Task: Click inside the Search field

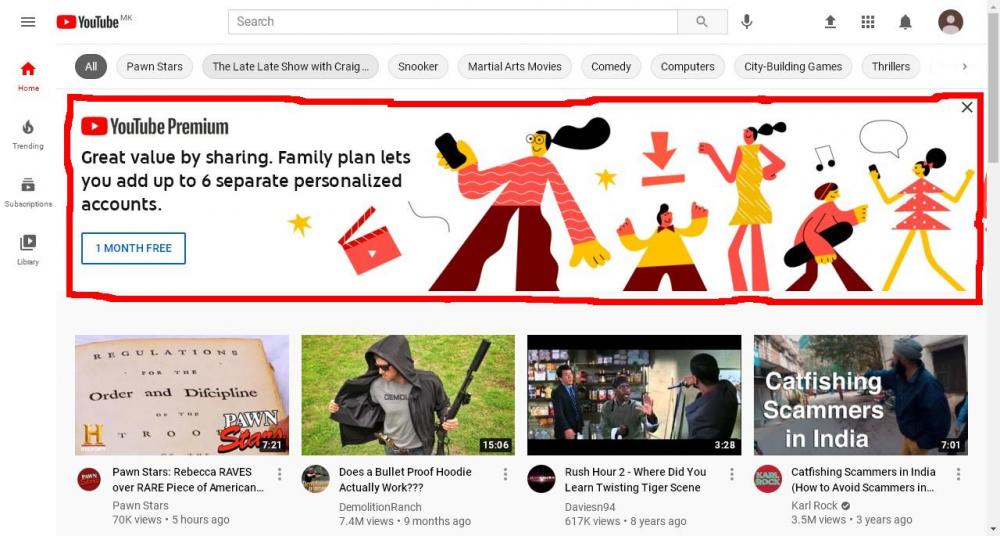Action: (x=452, y=22)
